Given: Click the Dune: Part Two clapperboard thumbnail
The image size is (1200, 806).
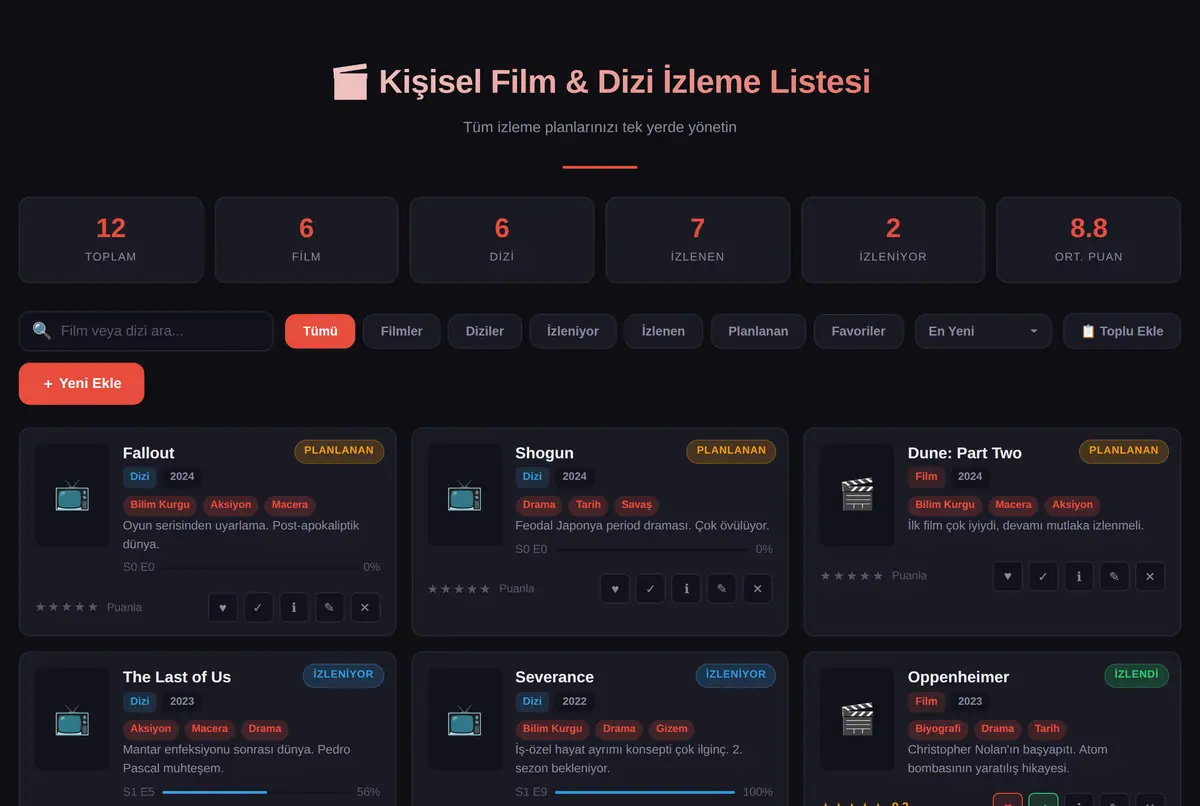Looking at the screenshot, I should [857, 495].
